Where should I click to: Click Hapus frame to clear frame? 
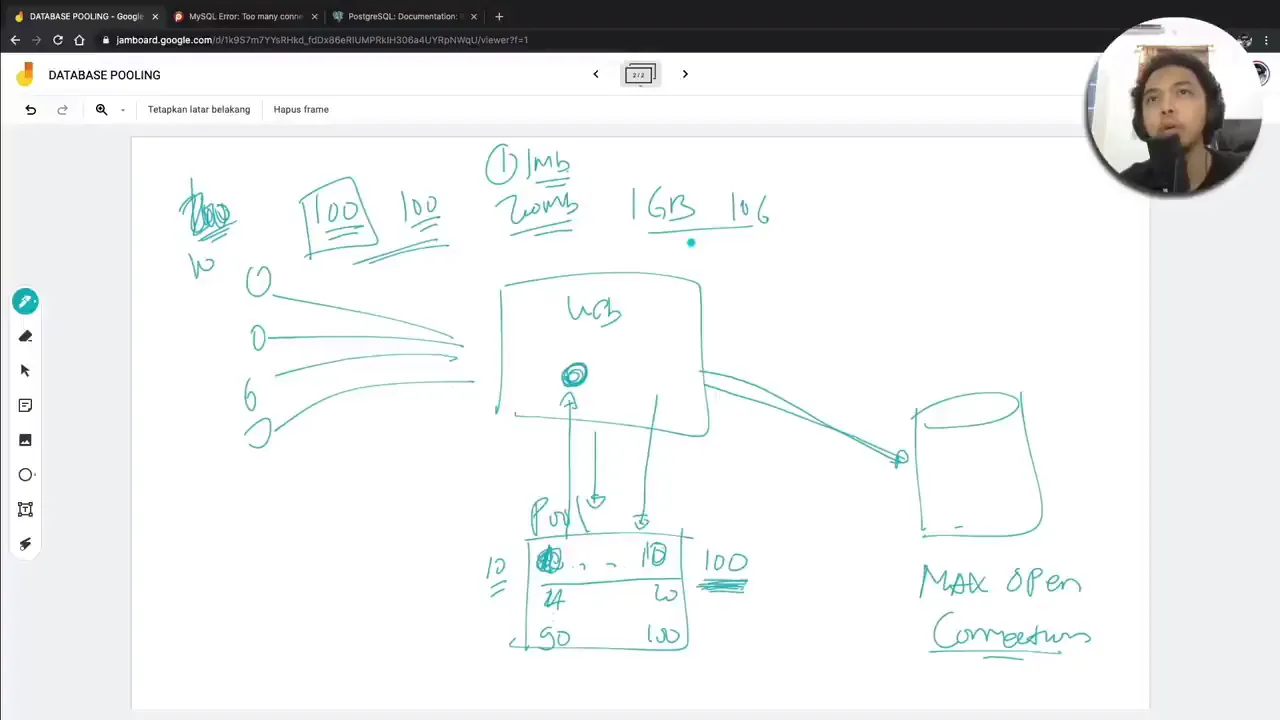pyautogui.click(x=301, y=110)
